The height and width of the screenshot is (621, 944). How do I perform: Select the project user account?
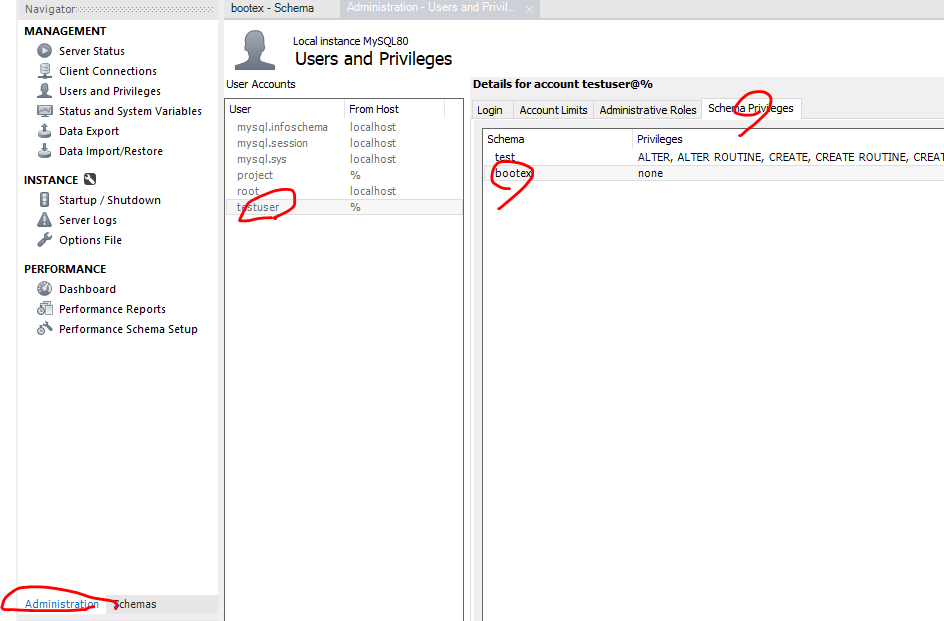344,175
